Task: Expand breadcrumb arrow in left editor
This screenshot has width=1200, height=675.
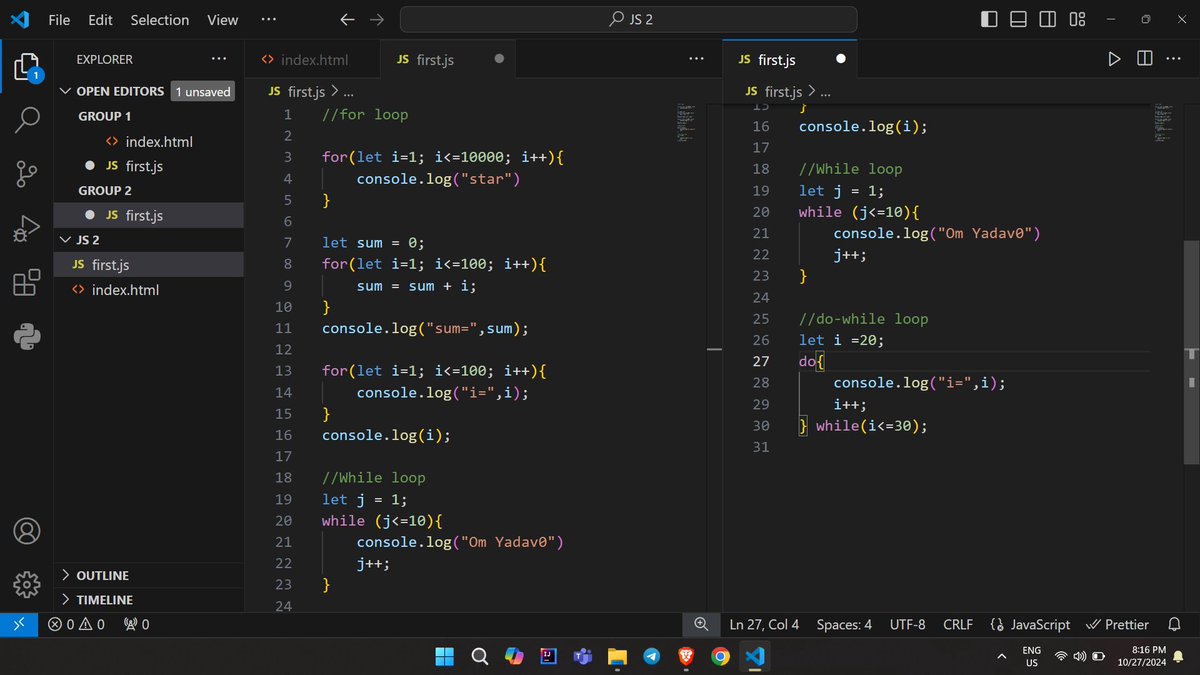Action: 335,91
